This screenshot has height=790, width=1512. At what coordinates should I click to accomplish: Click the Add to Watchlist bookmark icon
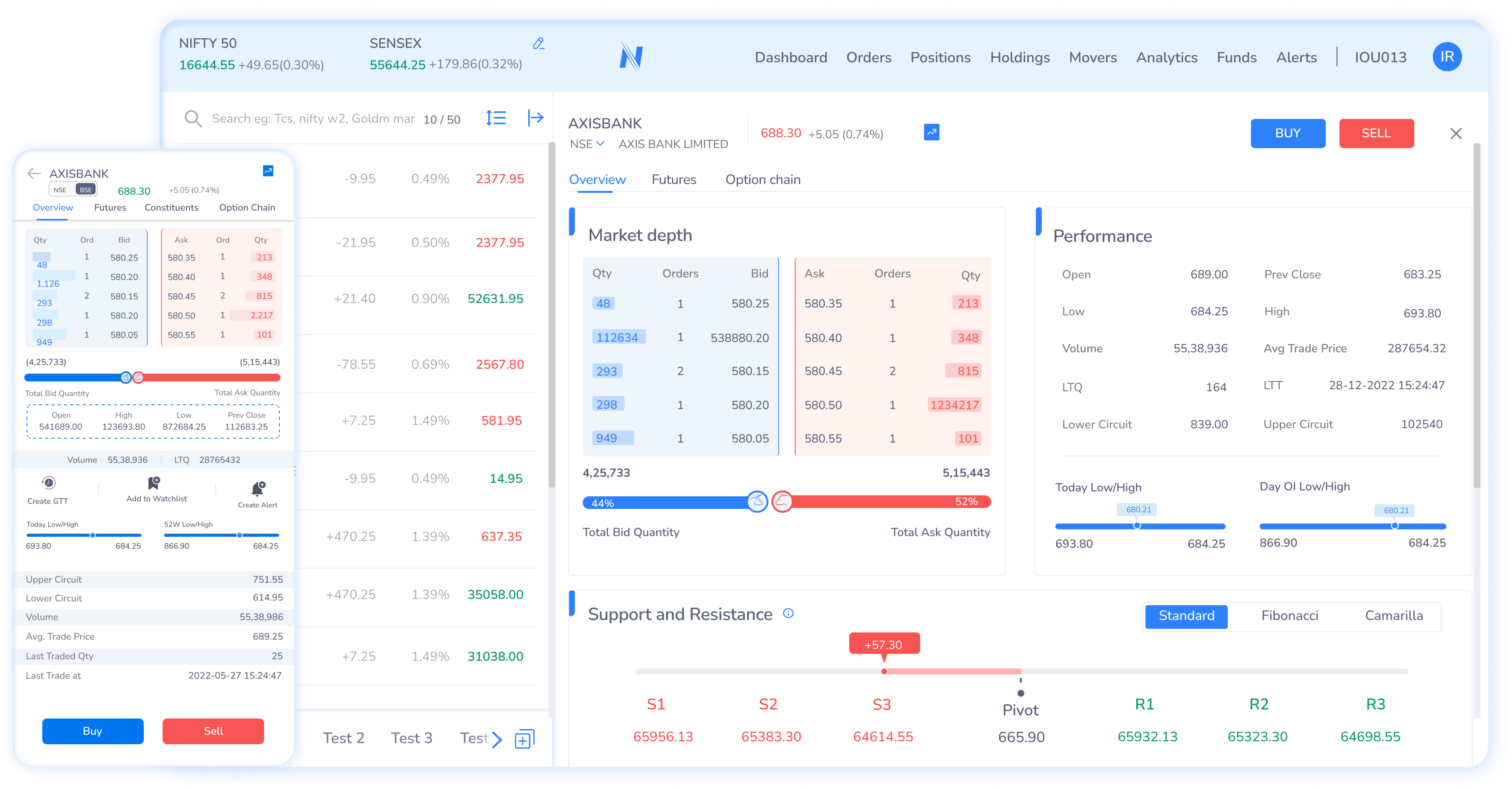coord(154,483)
